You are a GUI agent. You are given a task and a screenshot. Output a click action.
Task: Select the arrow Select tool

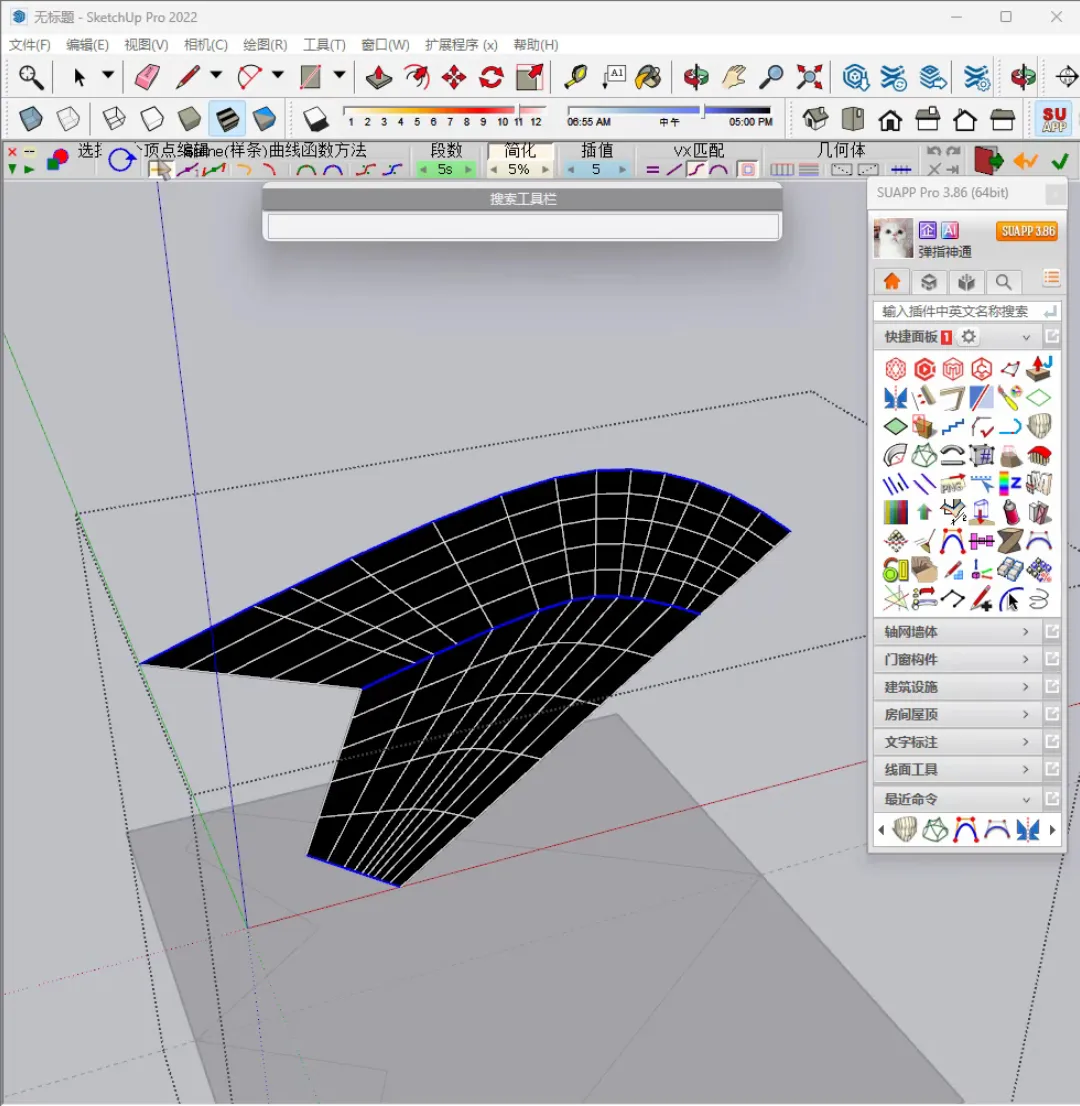79,76
